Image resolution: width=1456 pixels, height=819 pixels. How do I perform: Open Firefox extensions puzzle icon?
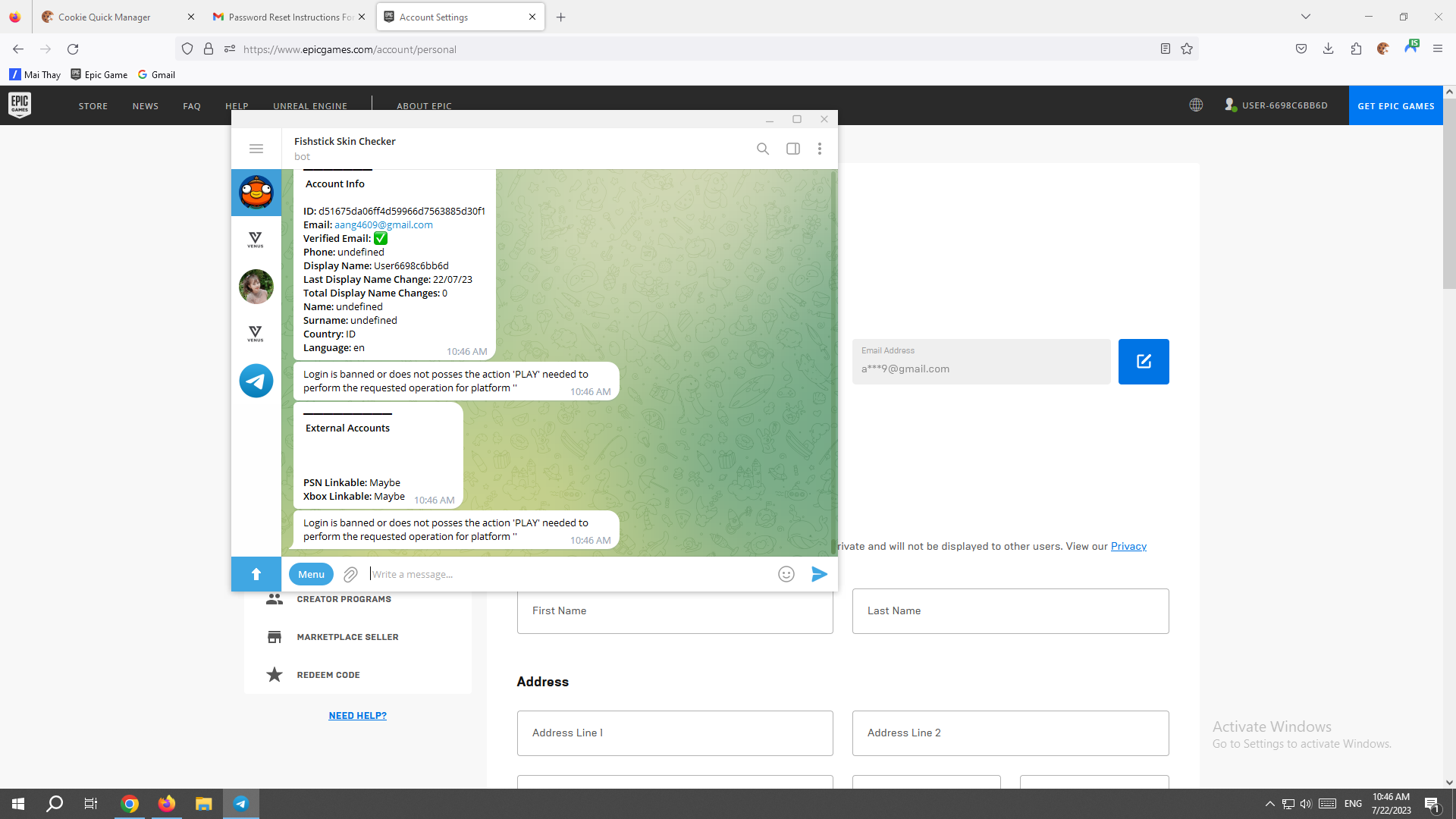coord(1356,49)
